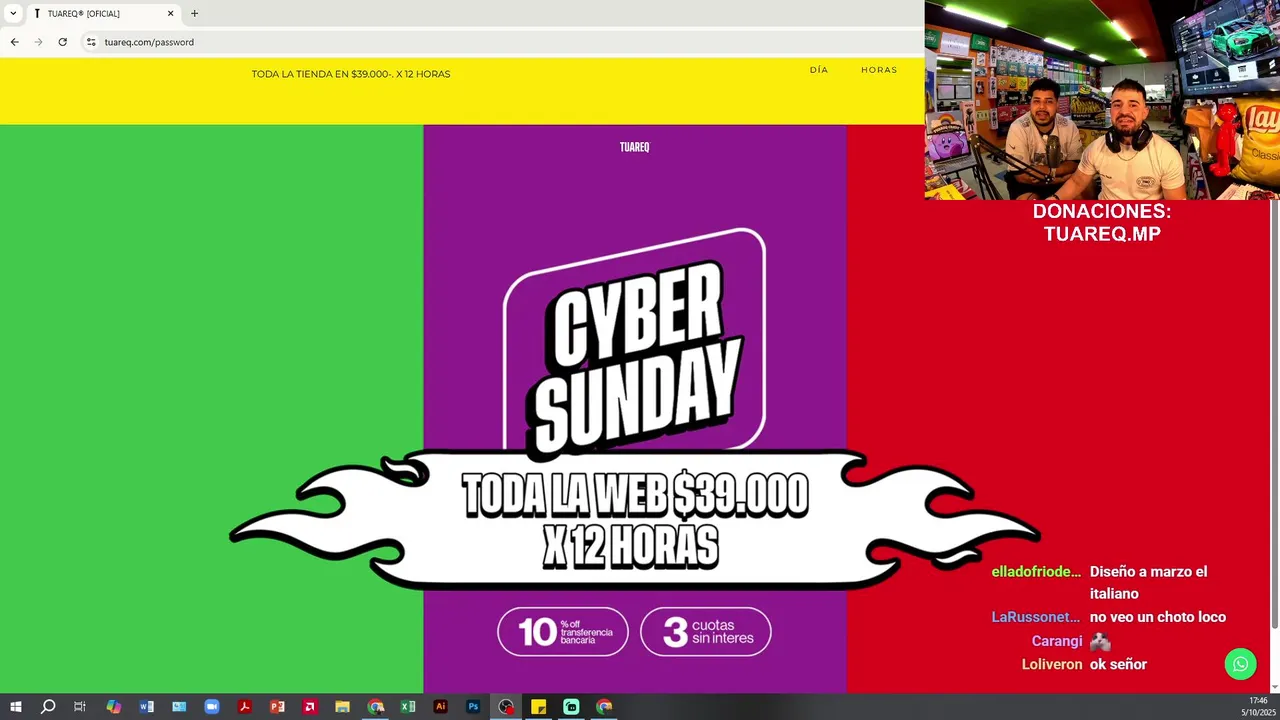This screenshot has width=1280, height=720.
Task: Click 'DONACIONES: TUAREQ.MP' overlay text
Action: point(1102,222)
